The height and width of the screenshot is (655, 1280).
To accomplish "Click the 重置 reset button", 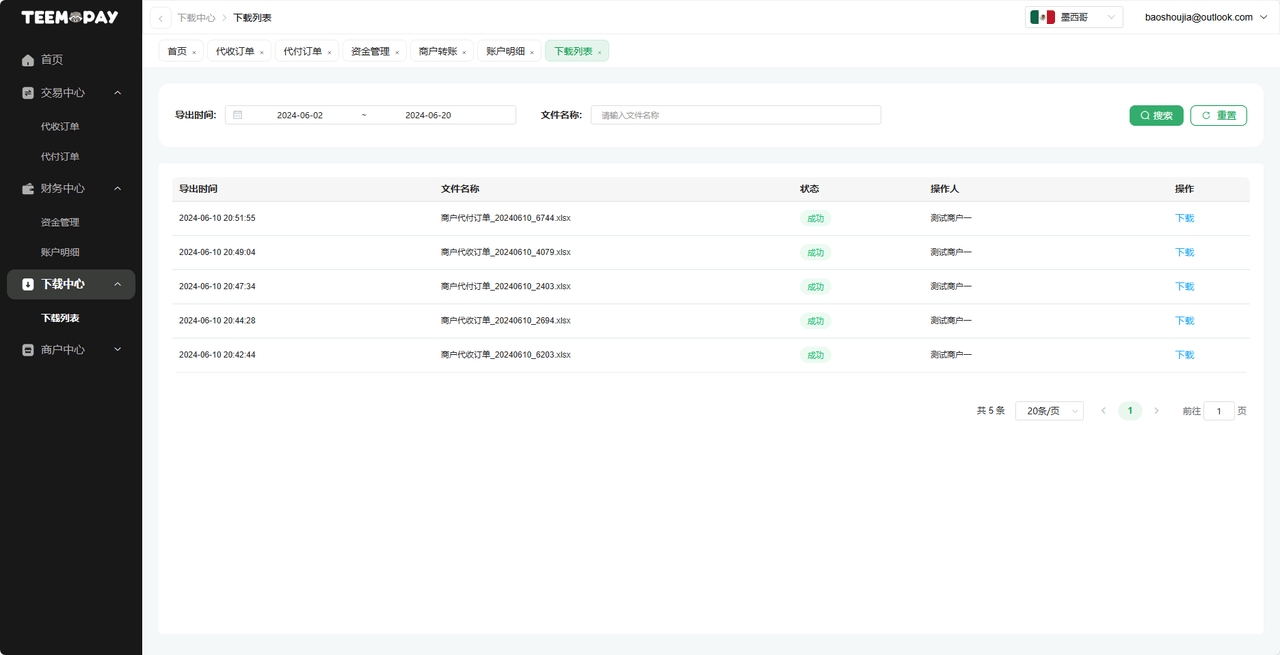I will 1219,115.
